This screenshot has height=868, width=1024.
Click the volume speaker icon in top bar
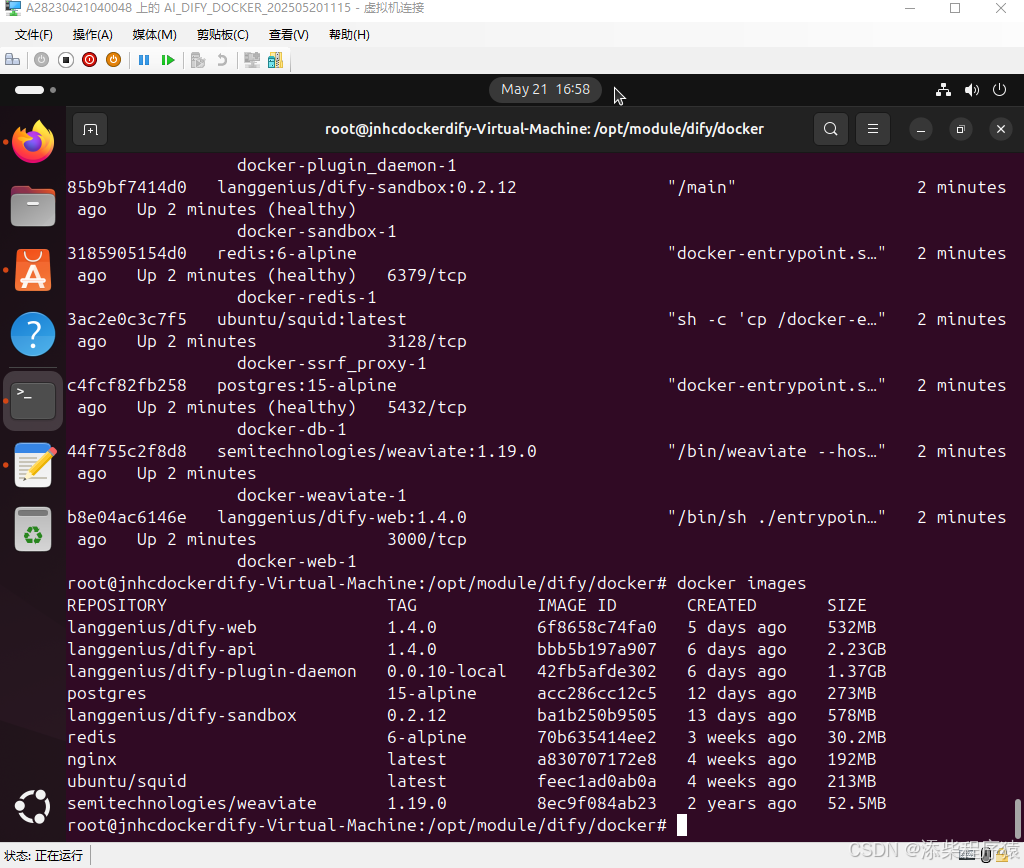(972, 89)
